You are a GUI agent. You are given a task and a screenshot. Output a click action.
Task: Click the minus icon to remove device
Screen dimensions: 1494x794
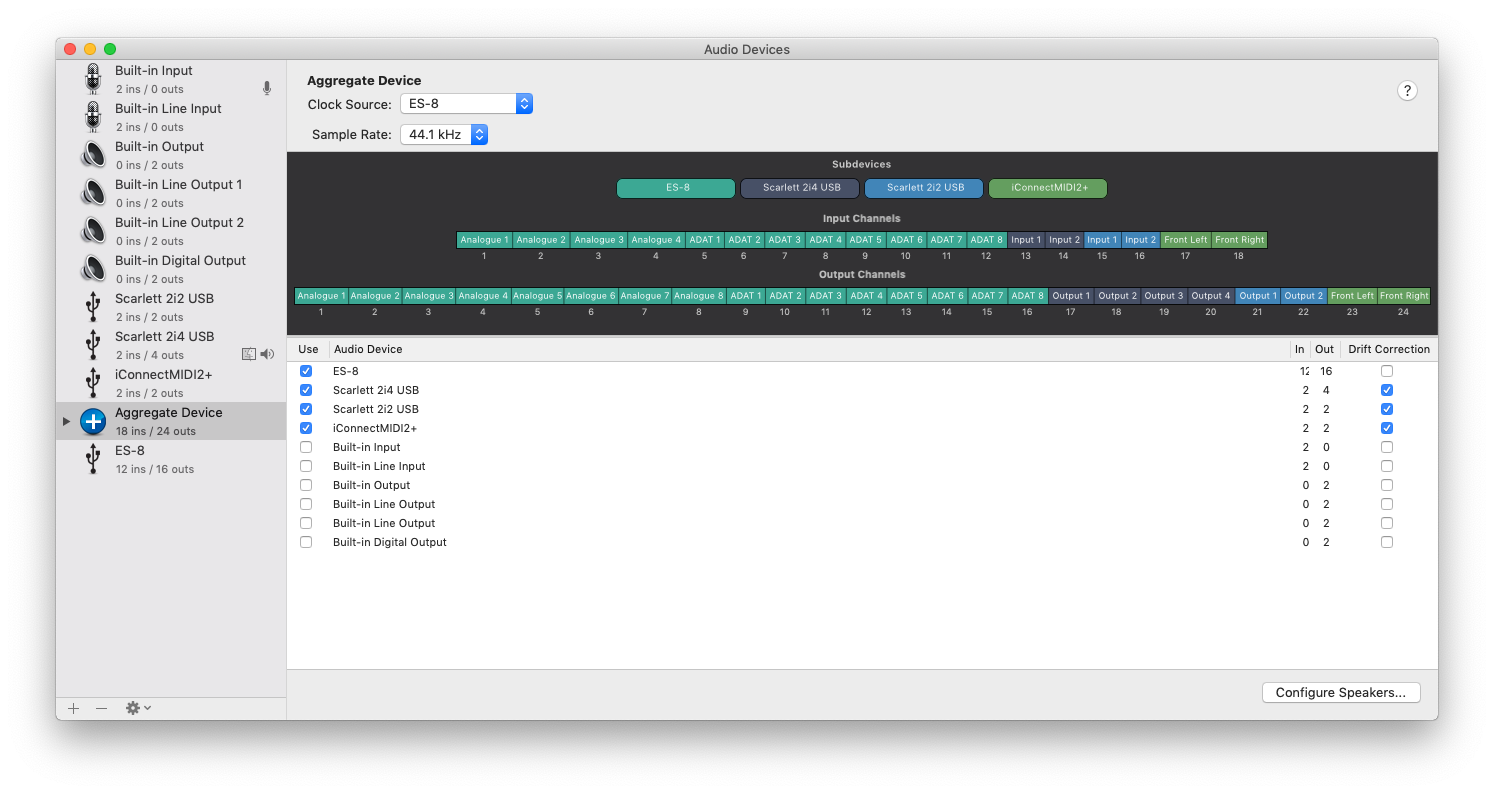101,708
